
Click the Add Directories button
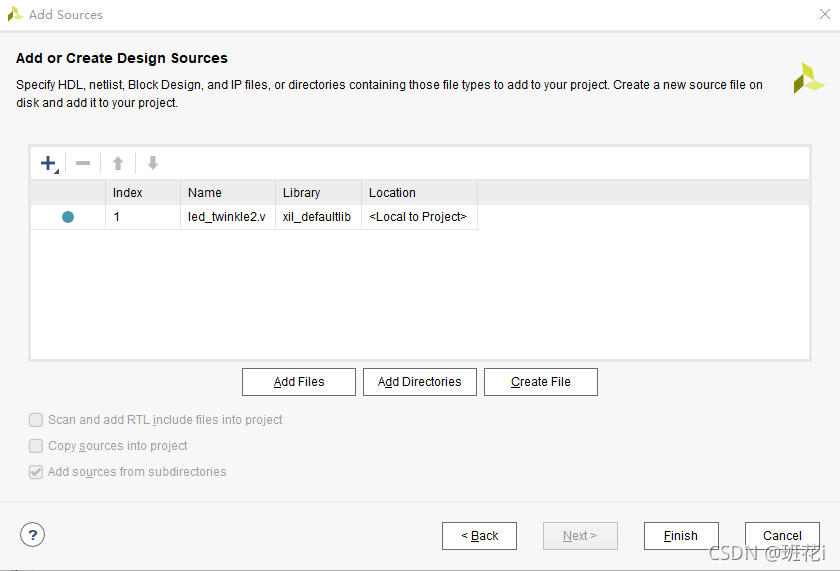coord(419,382)
